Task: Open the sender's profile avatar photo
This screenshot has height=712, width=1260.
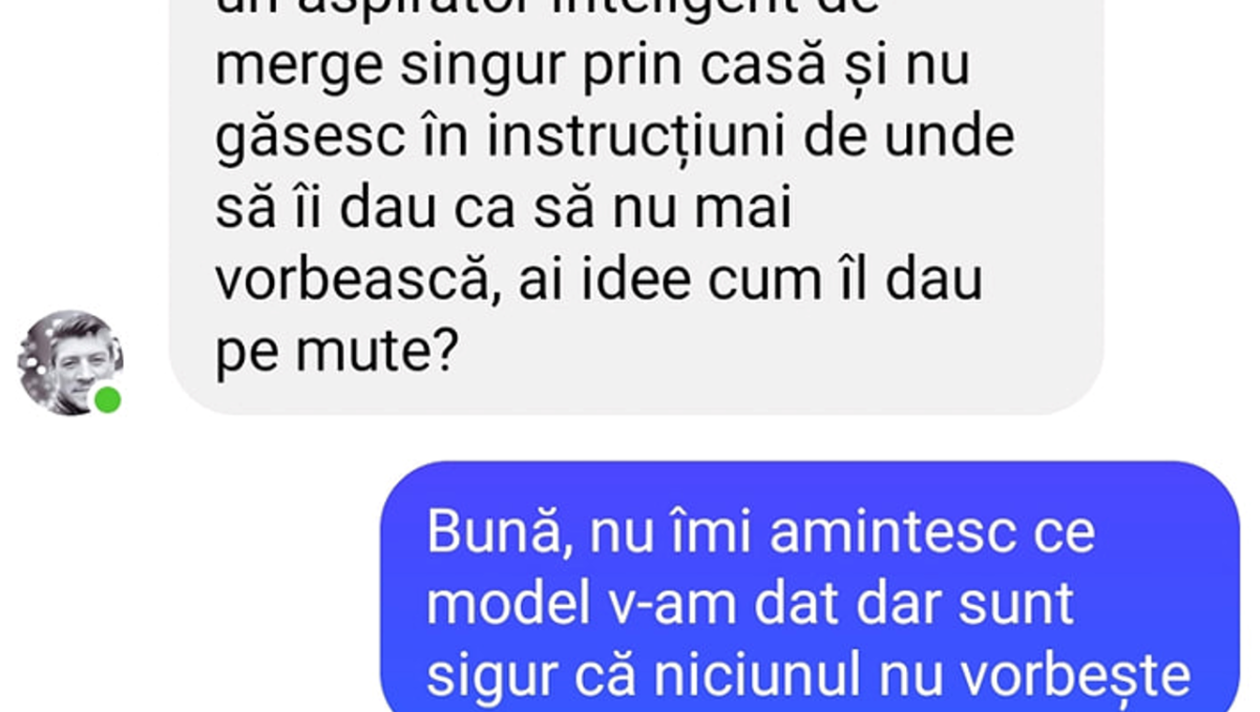Action: pyautogui.click(x=70, y=362)
